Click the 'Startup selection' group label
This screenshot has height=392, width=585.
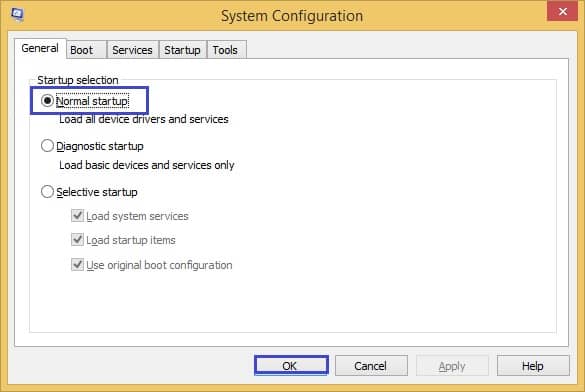pos(78,80)
